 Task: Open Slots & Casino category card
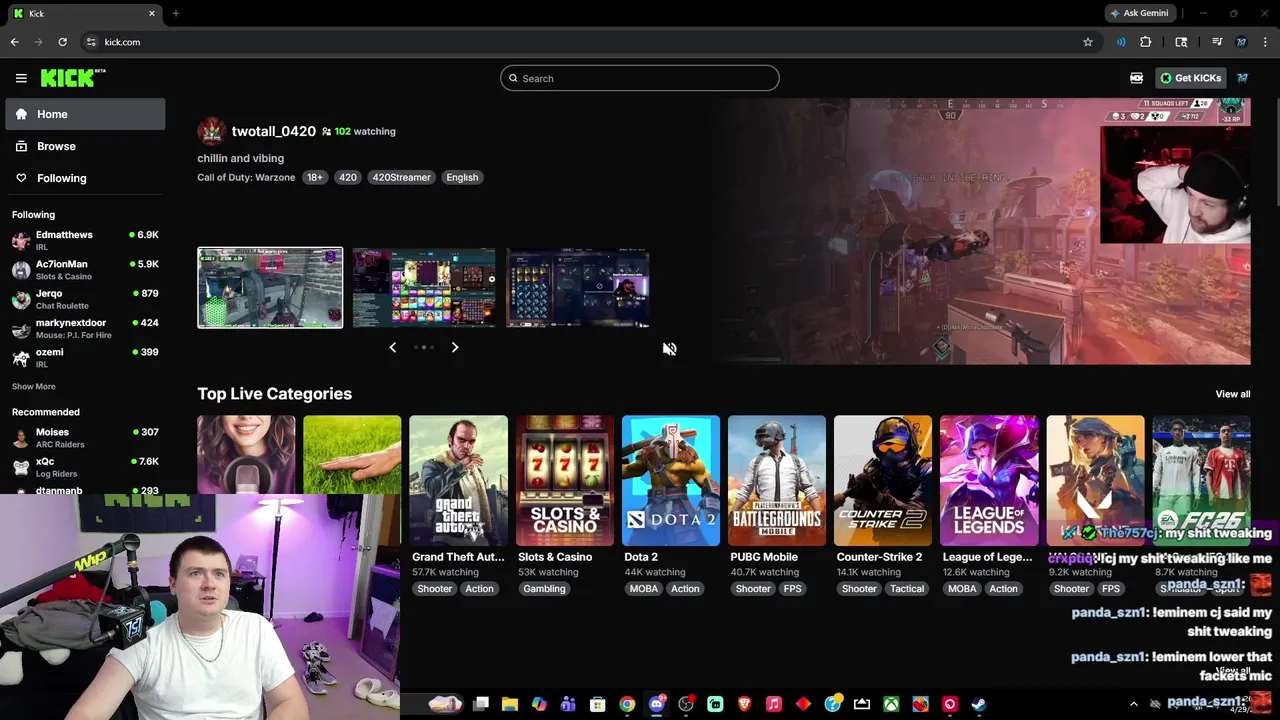click(564, 481)
